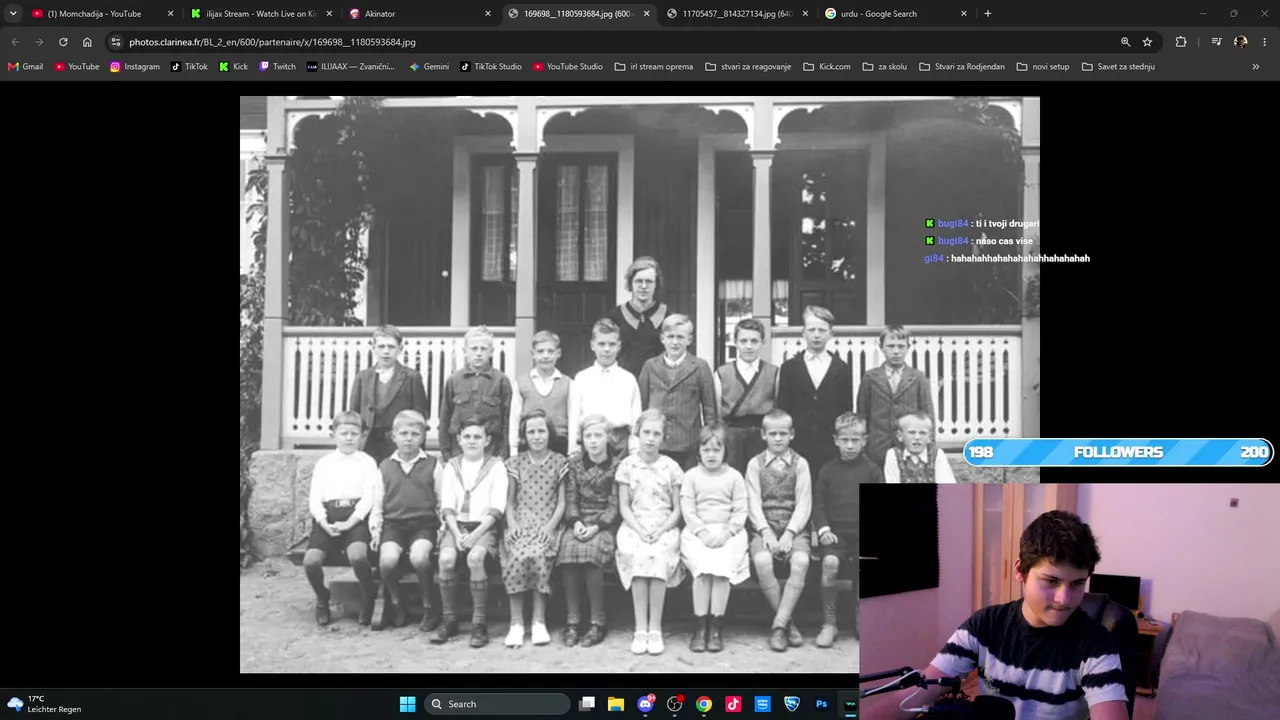
Task: Open the blue calendar-style taskbar app
Action: pos(762,704)
